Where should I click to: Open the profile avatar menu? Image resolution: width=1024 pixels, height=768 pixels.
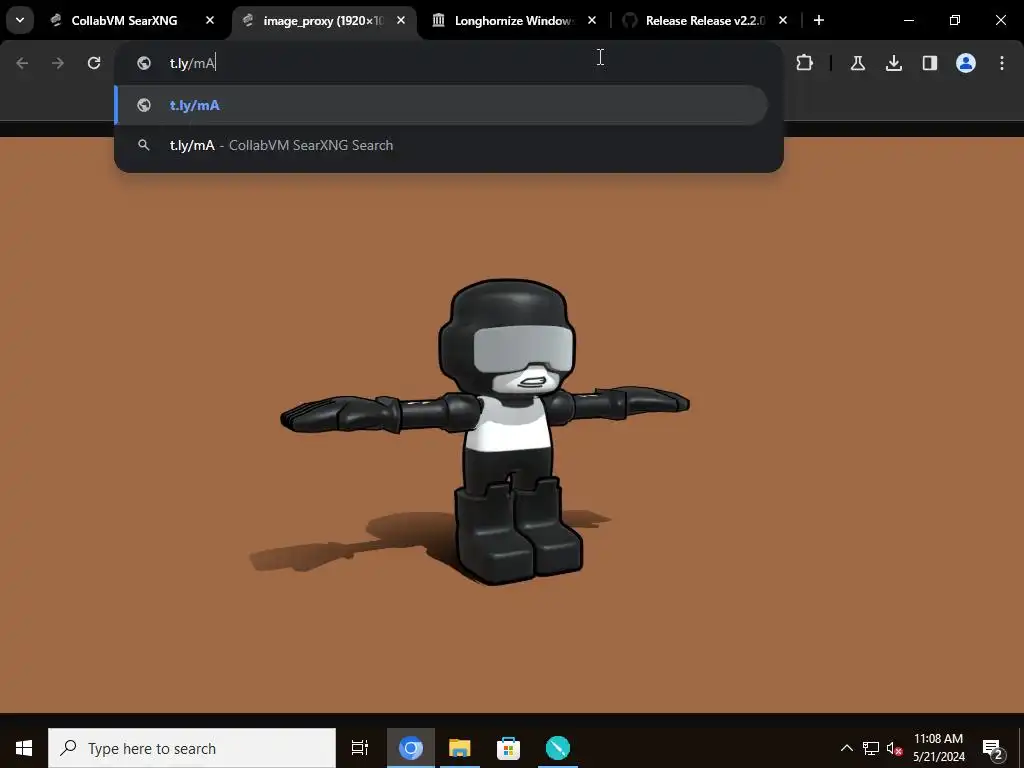[x=966, y=63]
